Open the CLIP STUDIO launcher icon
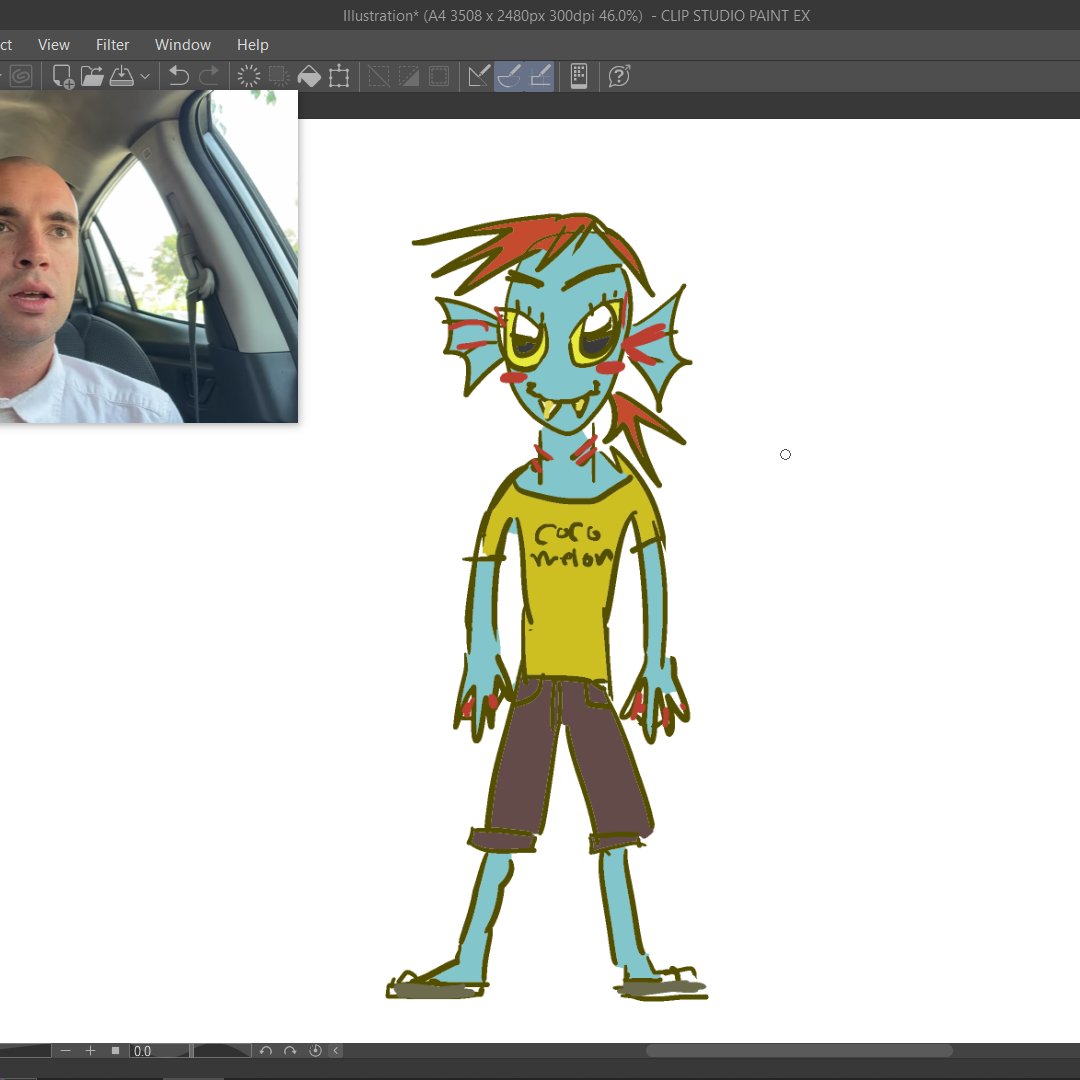This screenshot has height=1080, width=1080. tap(21, 76)
